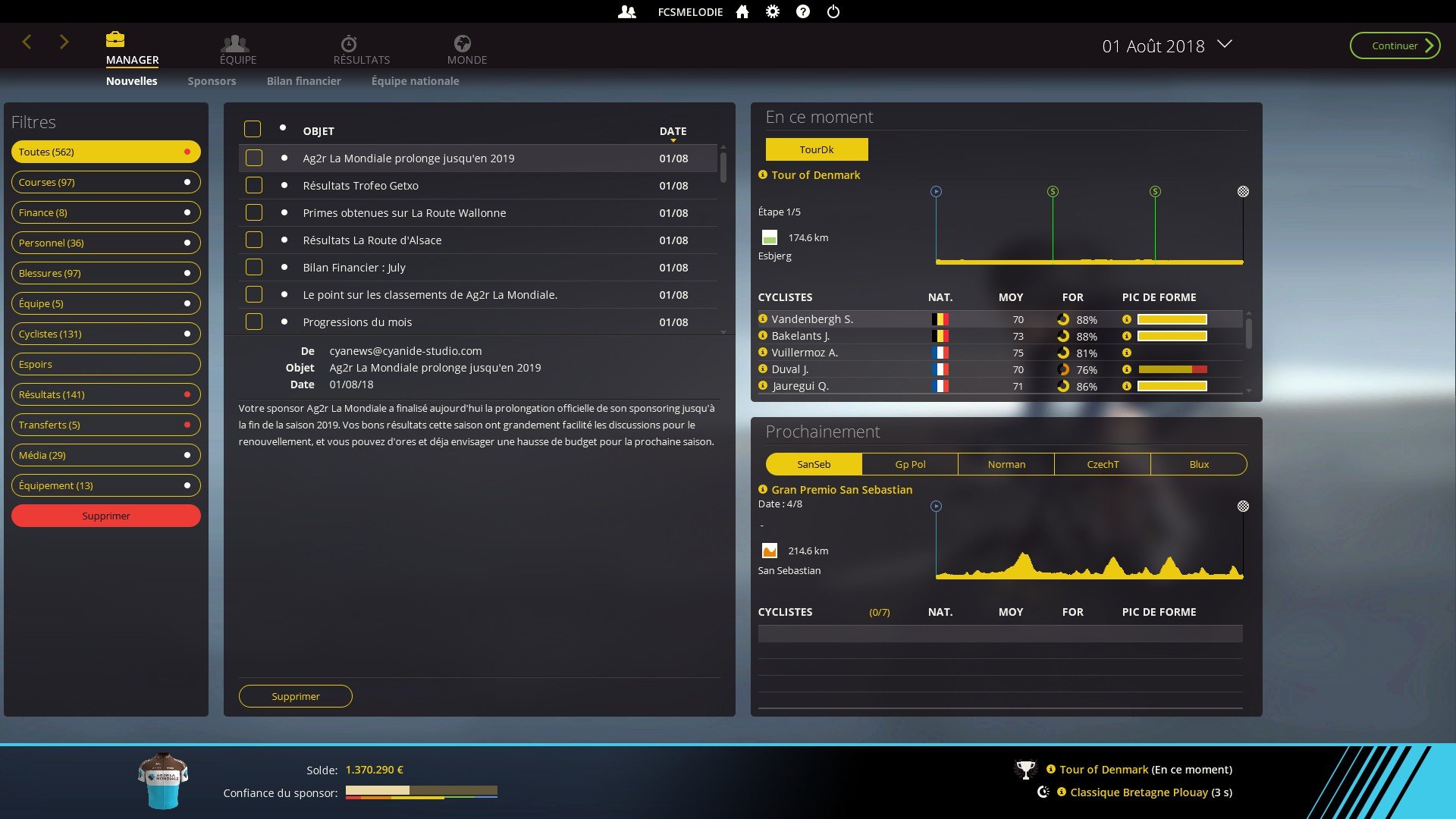Toggle the select-all checkbox beside OBJET
1456x819 pixels.
(253, 130)
